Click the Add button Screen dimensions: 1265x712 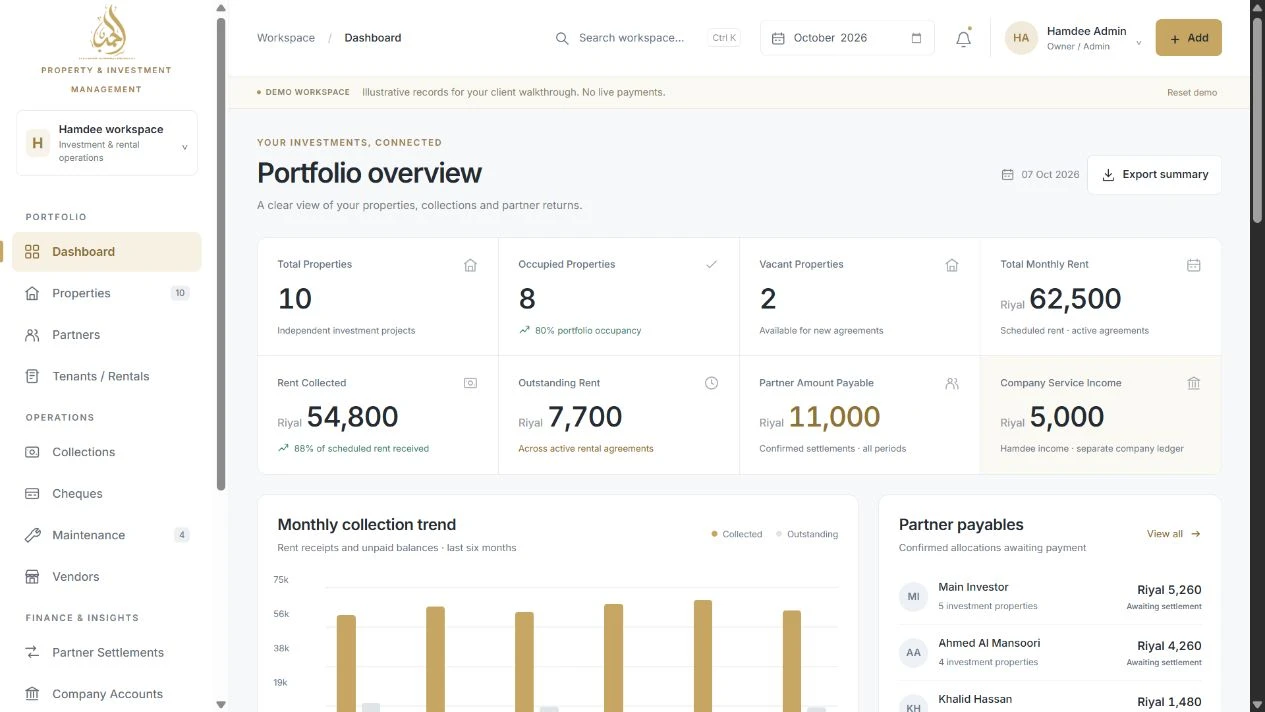[x=1188, y=38]
